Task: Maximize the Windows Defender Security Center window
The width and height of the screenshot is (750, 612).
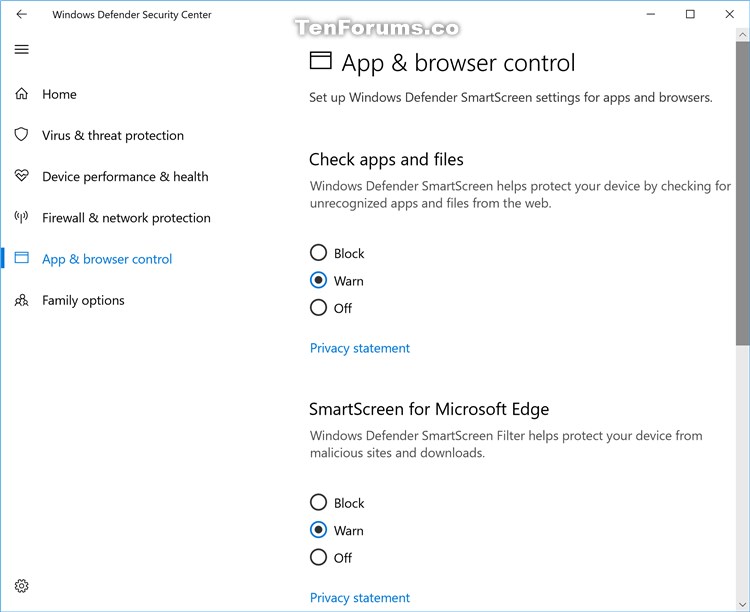Action: click(x=690, y=15)
